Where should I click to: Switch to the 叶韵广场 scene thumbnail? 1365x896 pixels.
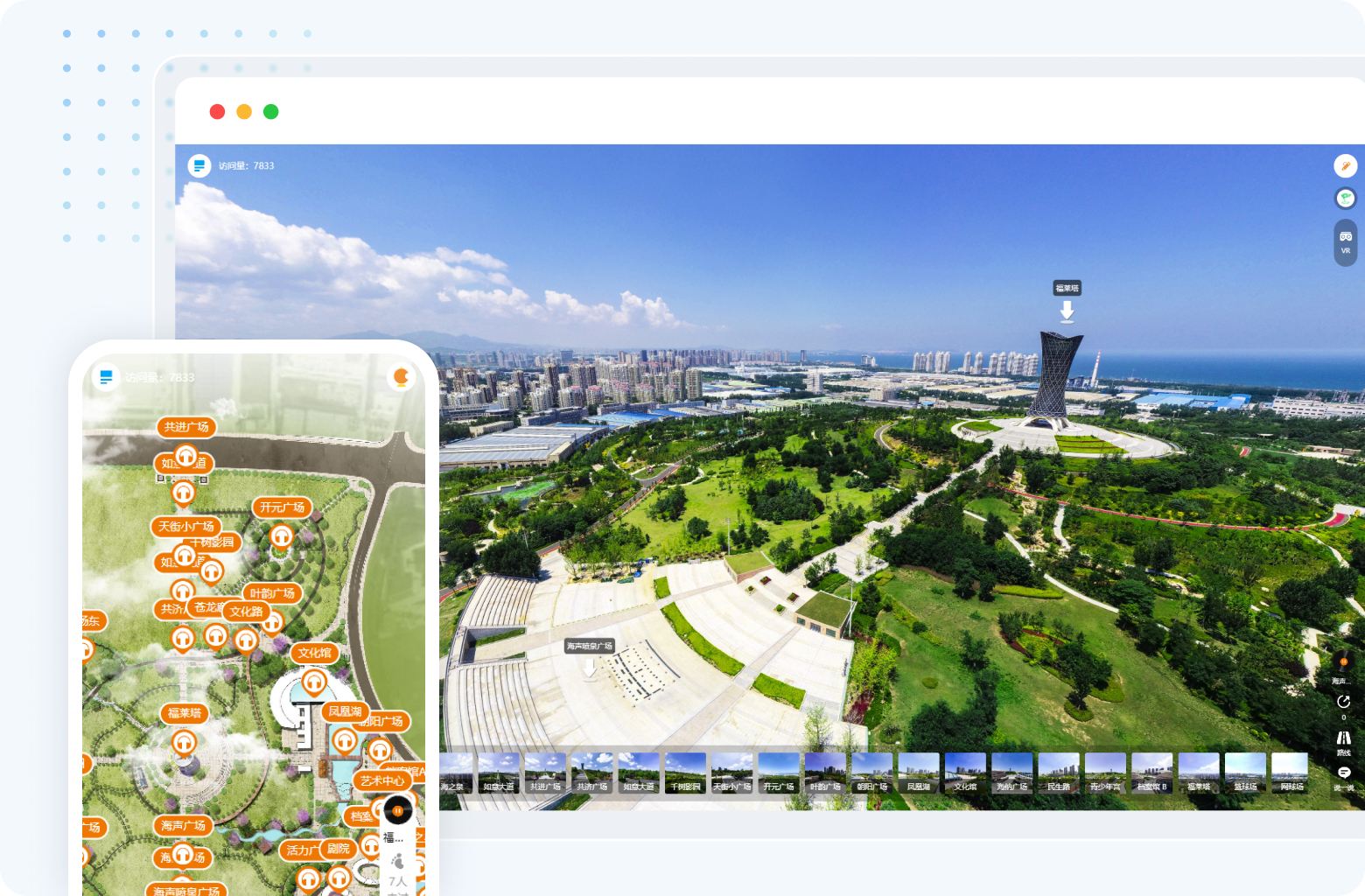[825, 773]
